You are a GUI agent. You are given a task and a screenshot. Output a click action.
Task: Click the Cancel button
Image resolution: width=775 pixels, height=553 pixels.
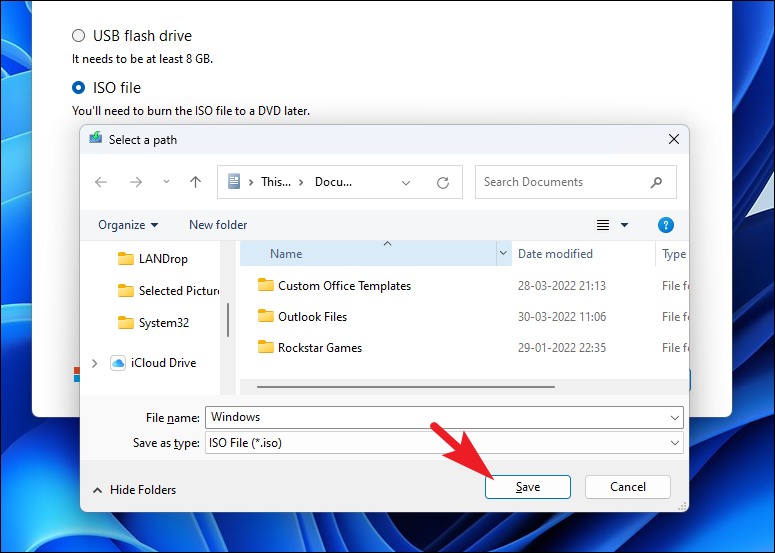[628, 487]
